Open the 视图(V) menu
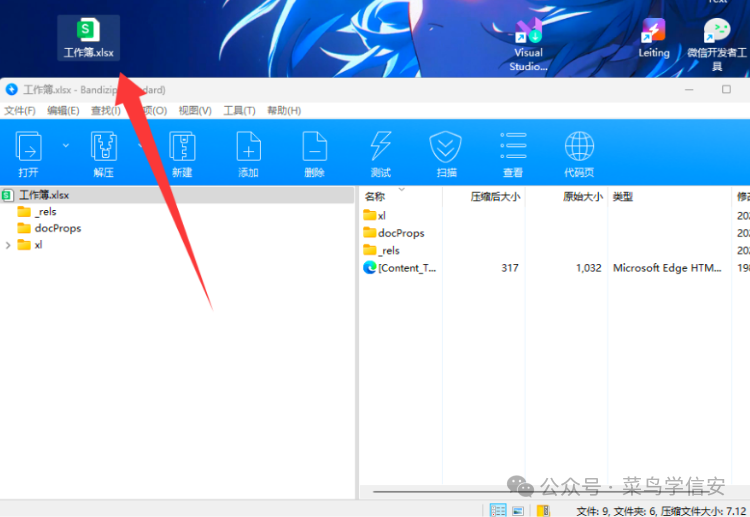 [x=195, y=110]
